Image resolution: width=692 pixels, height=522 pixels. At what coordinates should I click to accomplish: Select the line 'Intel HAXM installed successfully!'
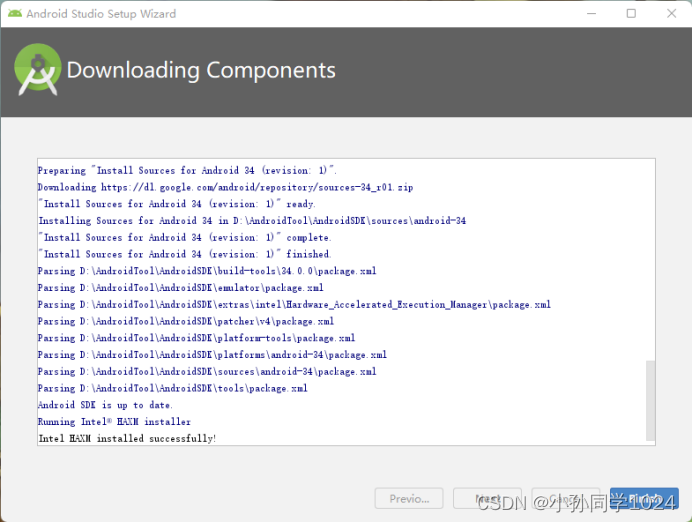point(127,438)
